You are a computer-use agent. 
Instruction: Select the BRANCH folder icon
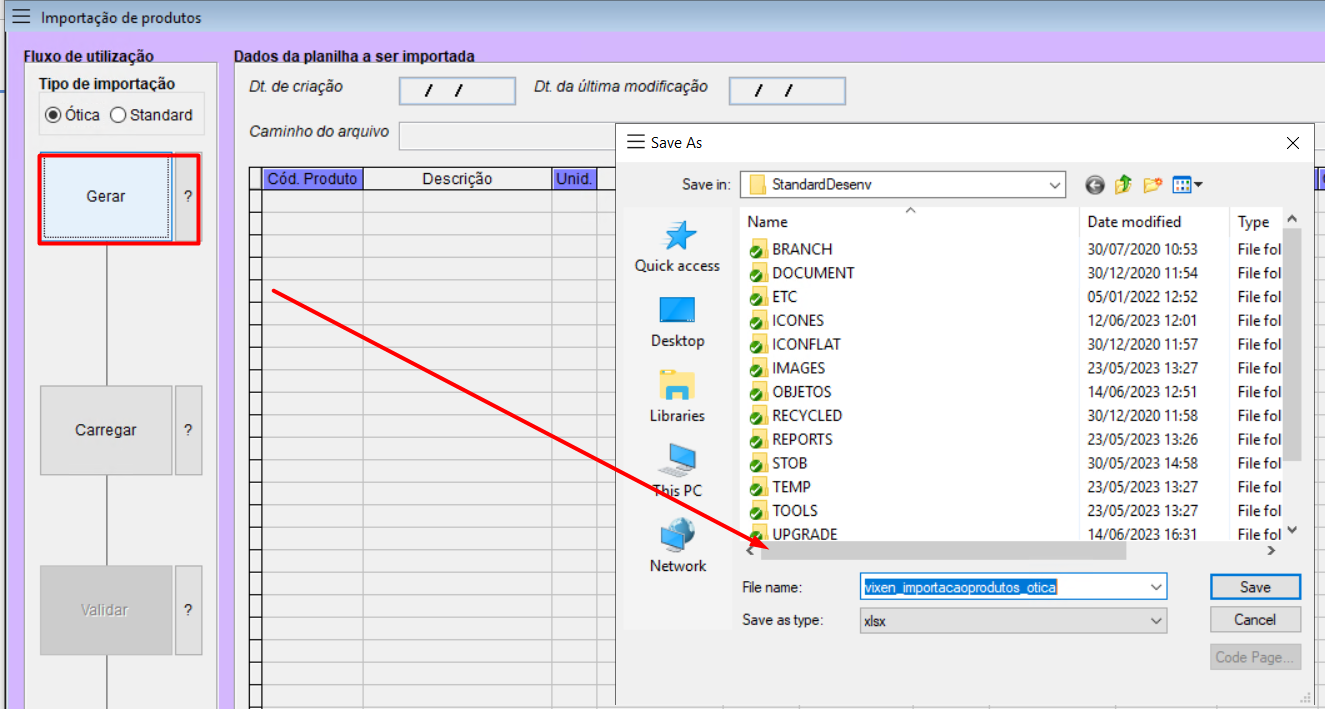(757, 249)
